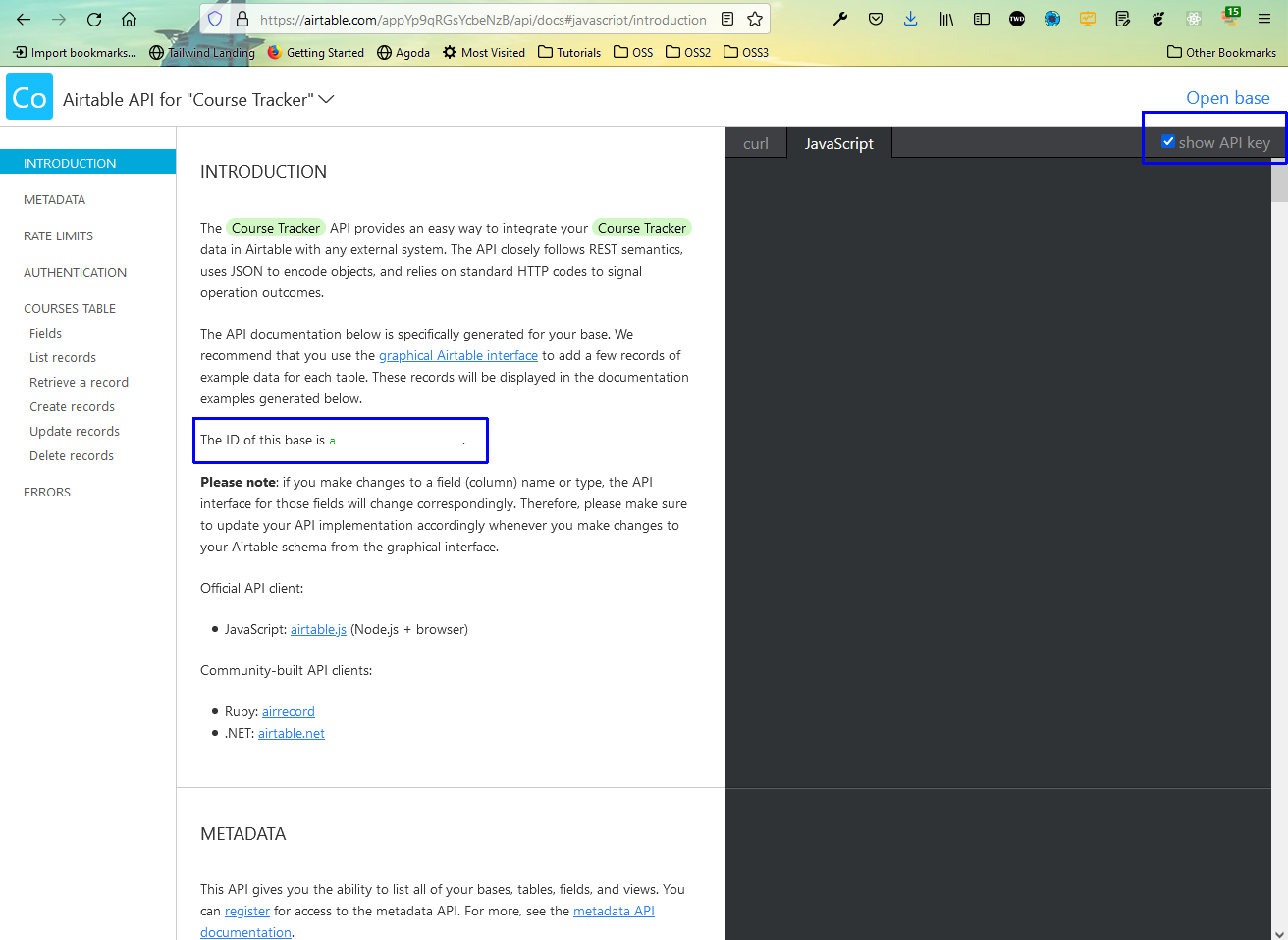Screen dimensions: 1288x940
Task: Open the OSS3 bookmarks folder
Action: pyautogui.click(x=746, y=52)
